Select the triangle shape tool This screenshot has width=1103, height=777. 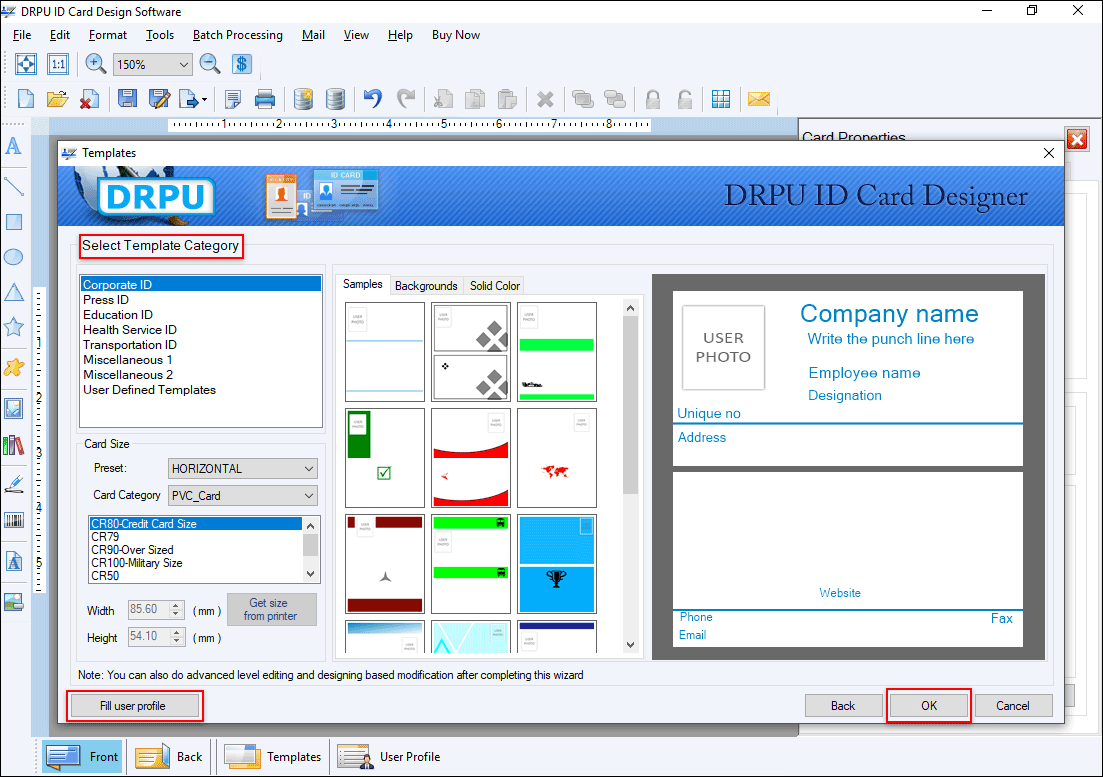(x=14, y=292)
